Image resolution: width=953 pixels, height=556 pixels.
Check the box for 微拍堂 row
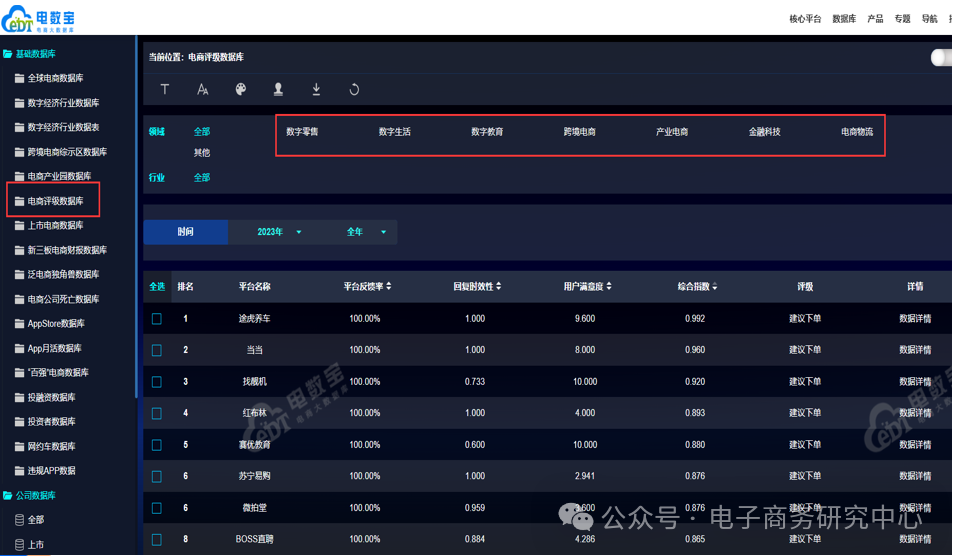coord(157,508)
